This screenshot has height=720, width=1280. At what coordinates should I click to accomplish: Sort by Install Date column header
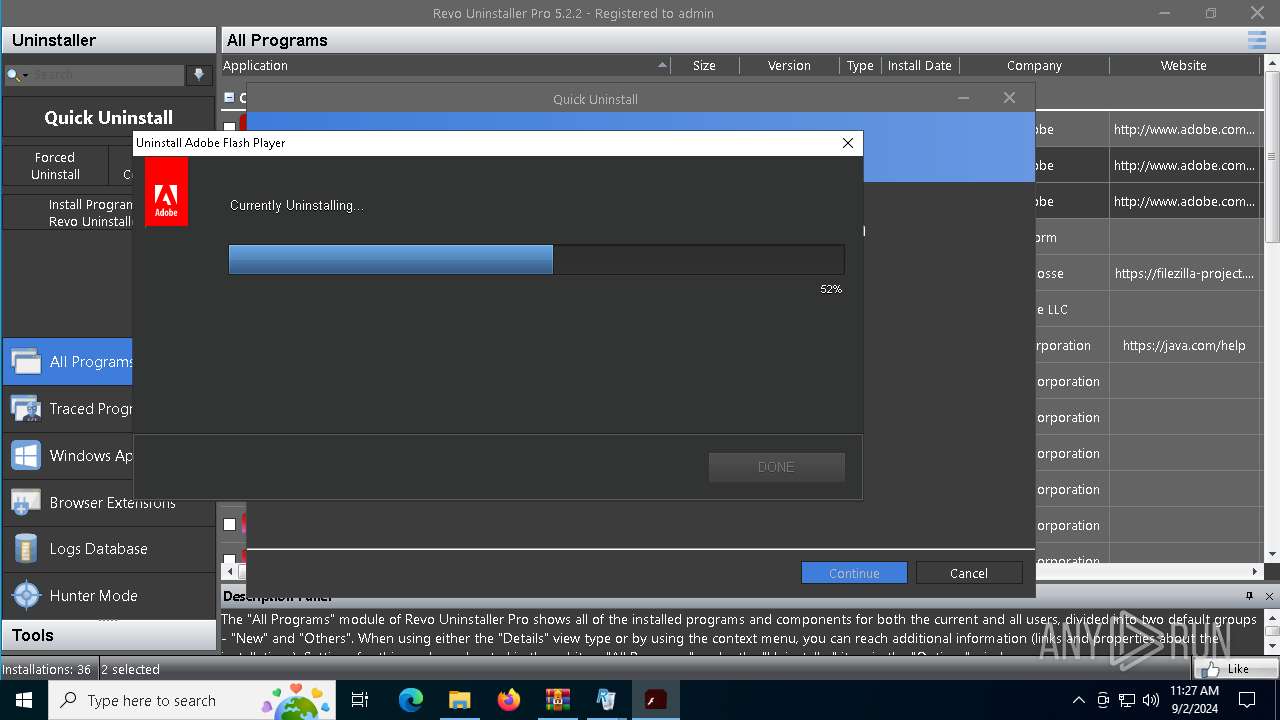click(920, 65)
